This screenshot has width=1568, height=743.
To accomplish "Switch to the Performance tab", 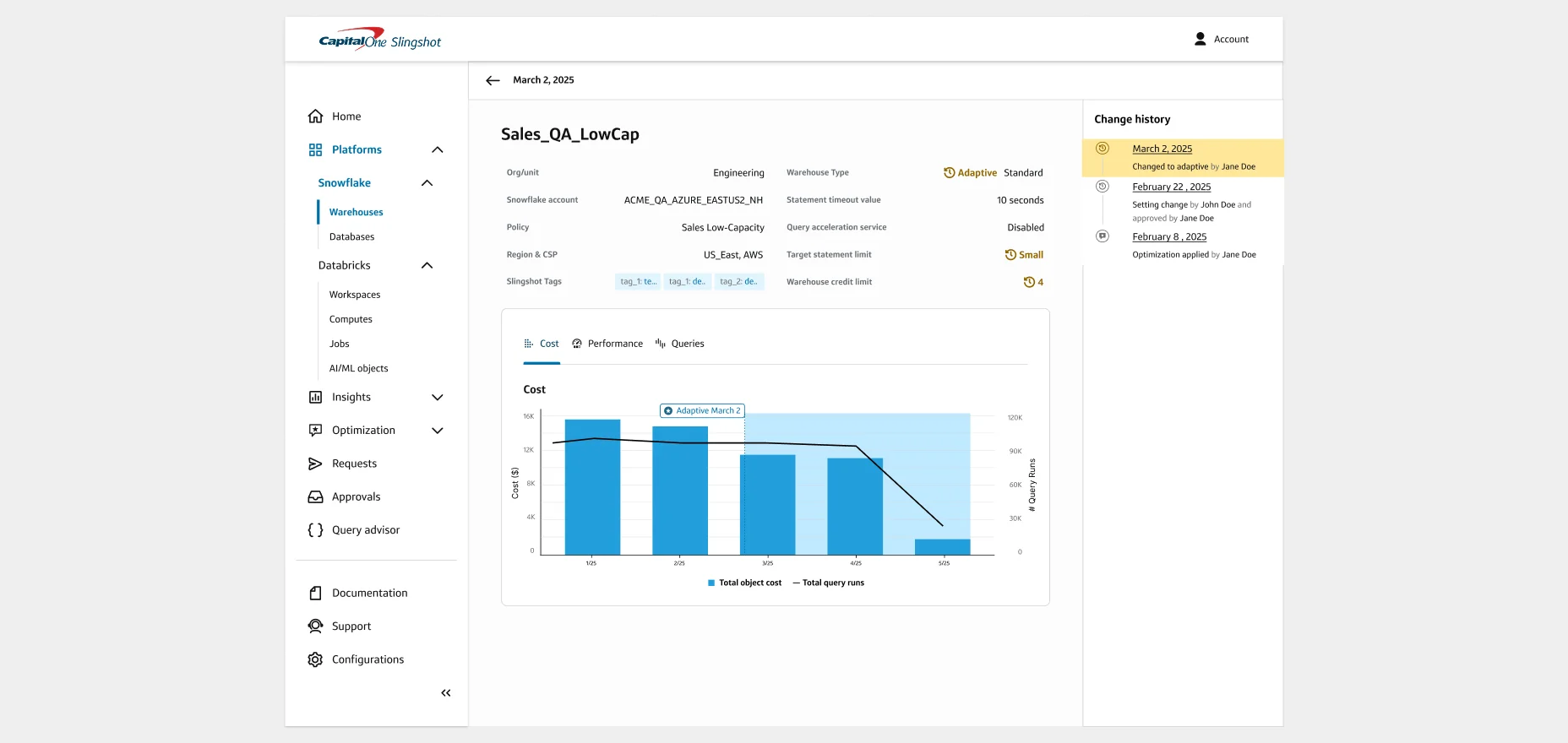I will 607,344.
